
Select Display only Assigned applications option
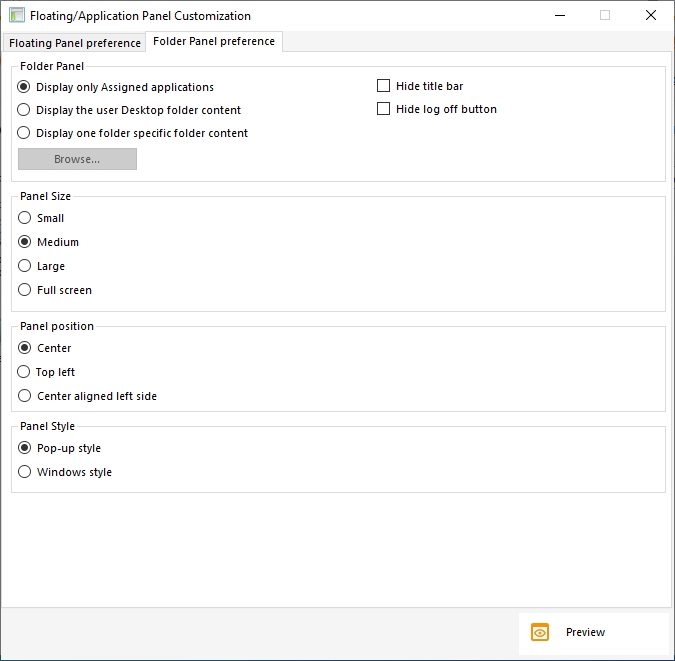(x=25, y=87)
